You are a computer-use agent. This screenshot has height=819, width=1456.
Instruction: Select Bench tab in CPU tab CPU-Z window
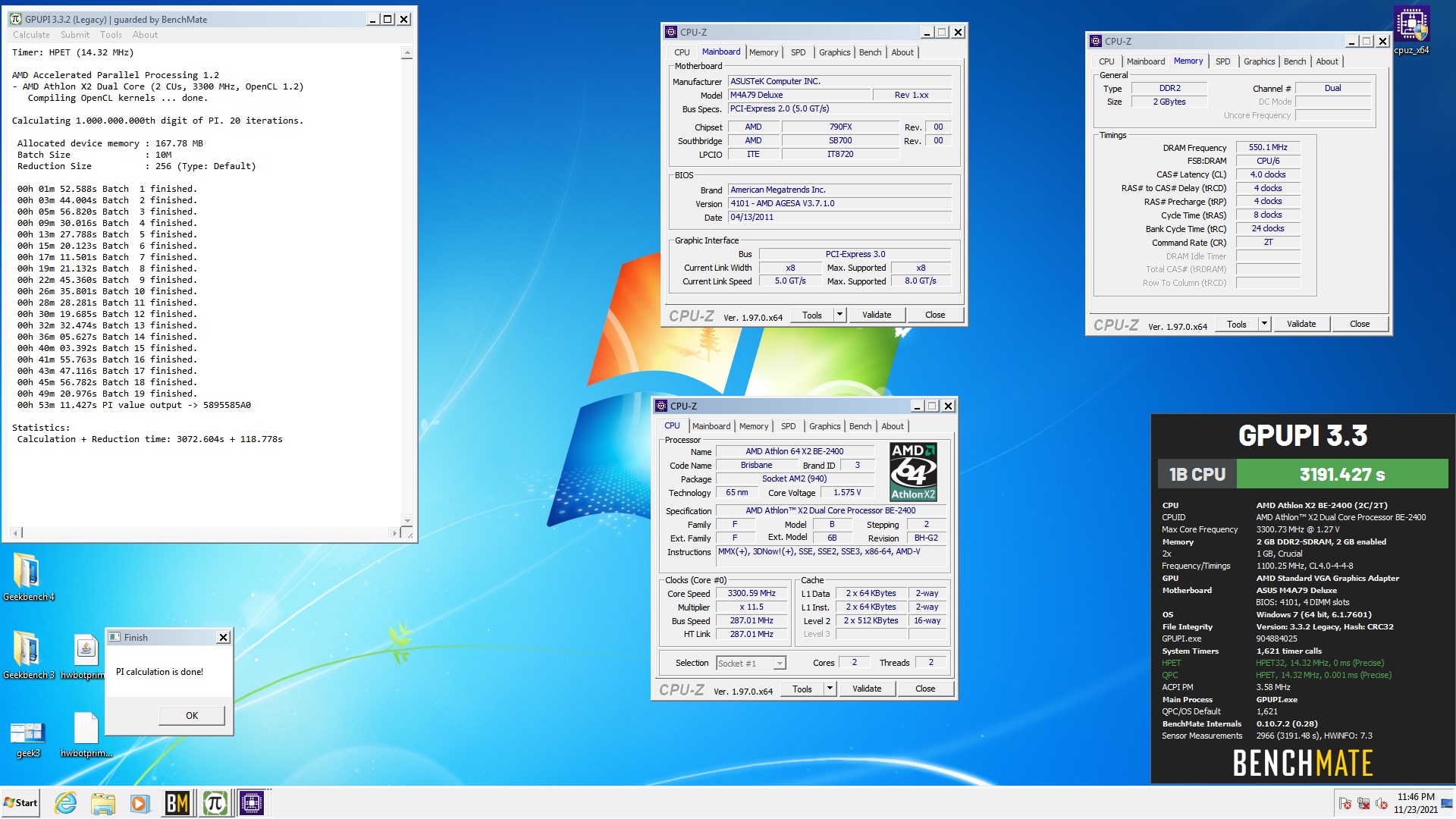861,426
